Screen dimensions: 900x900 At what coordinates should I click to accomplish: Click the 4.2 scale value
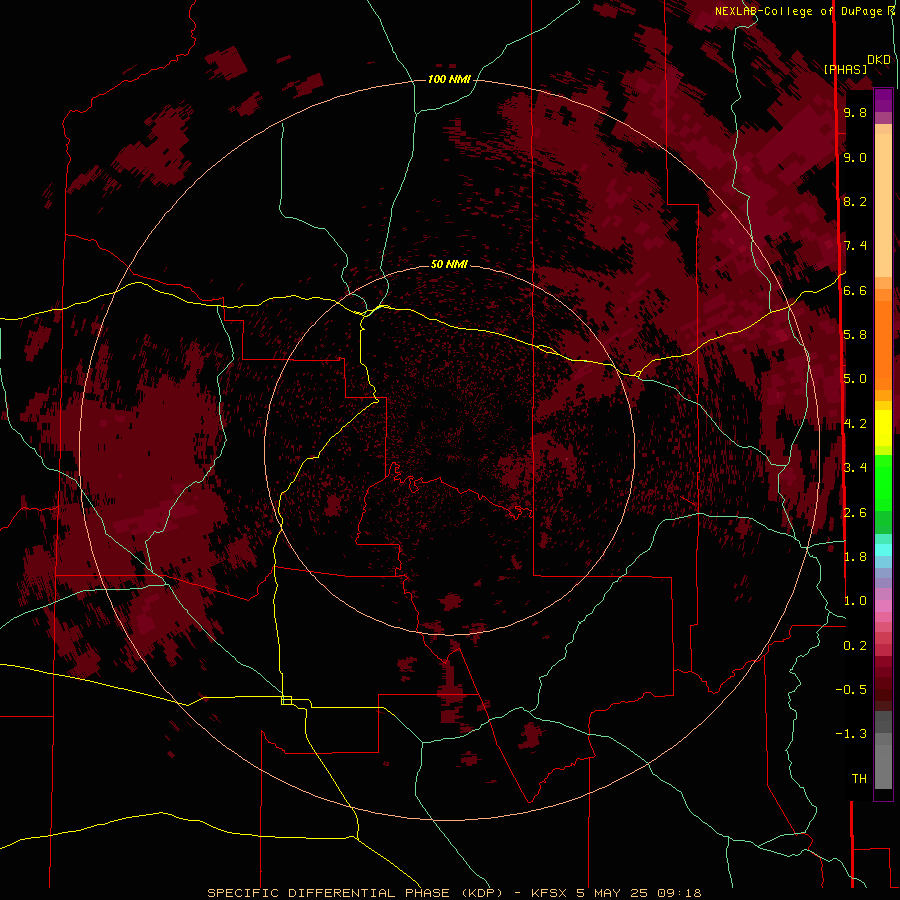tap(855, 424)
